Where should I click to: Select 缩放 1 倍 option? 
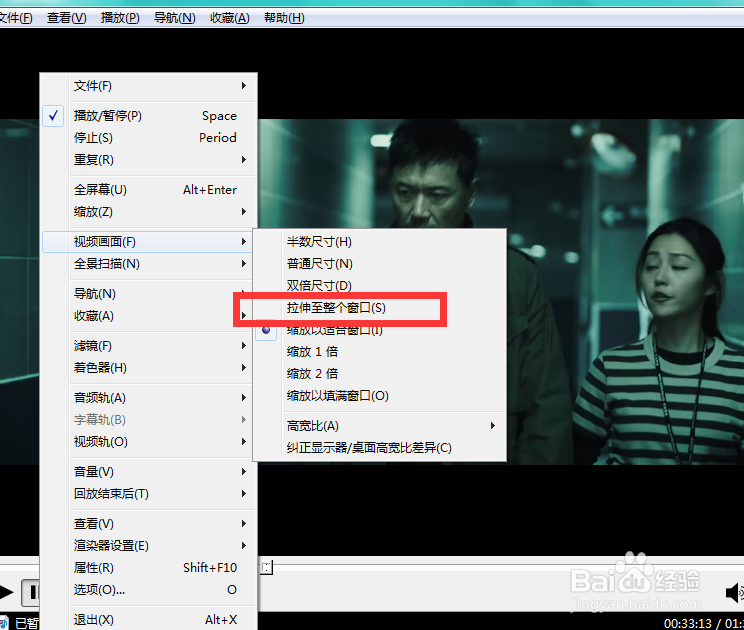[x=380, y=352]
